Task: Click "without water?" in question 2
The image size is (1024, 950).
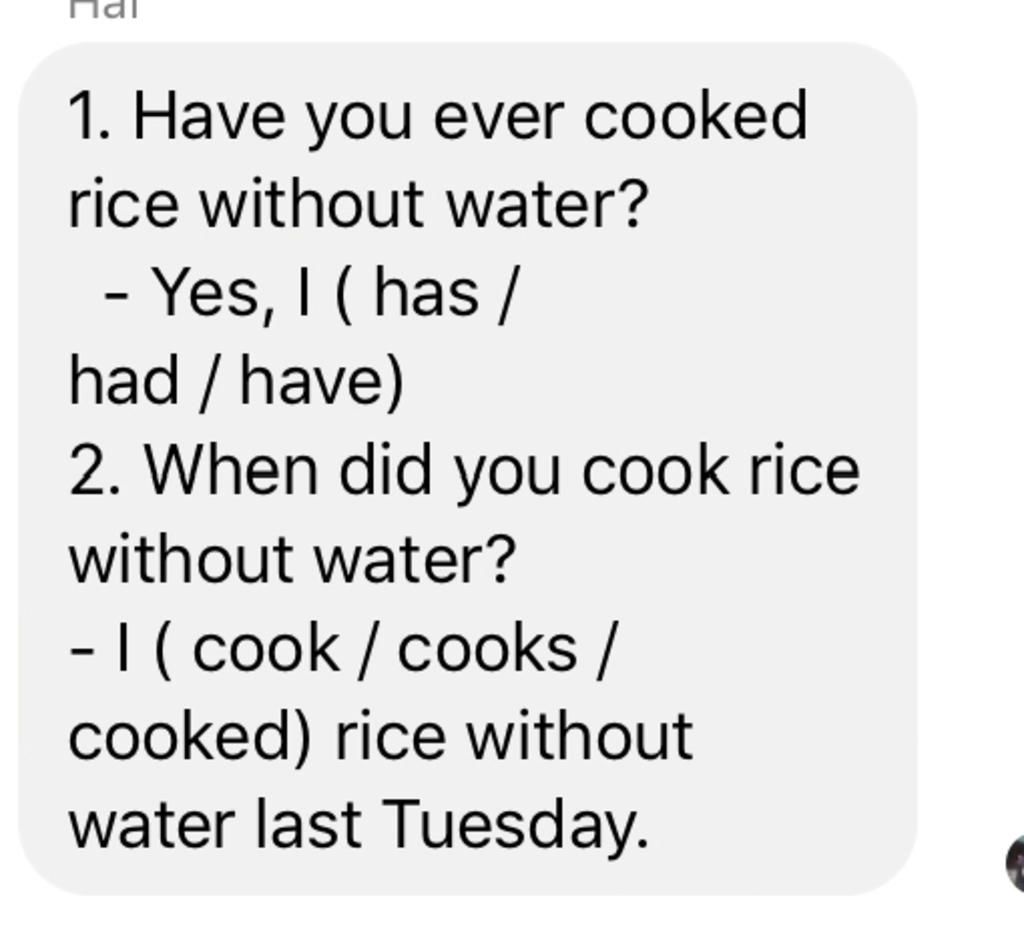Action: pos(293,560)
